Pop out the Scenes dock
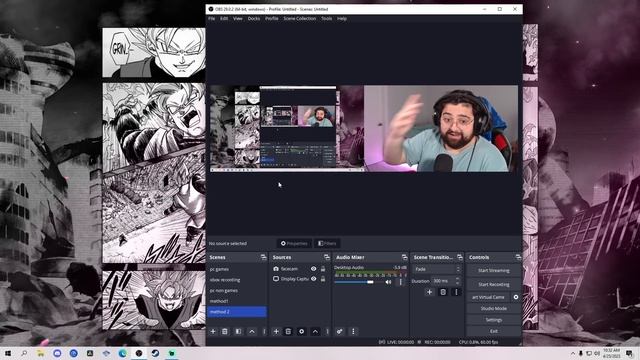 [263, 257]
